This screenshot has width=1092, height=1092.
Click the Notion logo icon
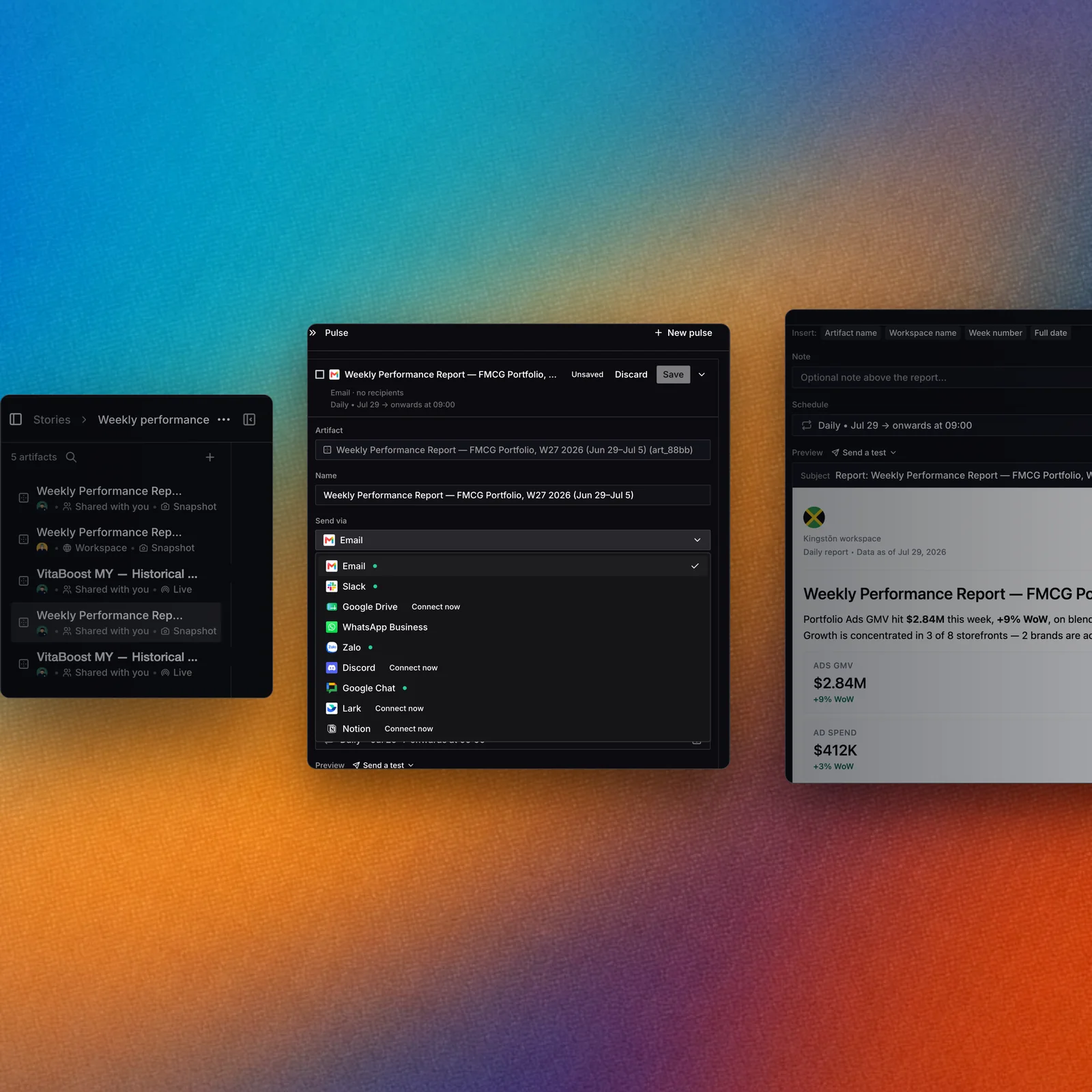tap(332, 729)
